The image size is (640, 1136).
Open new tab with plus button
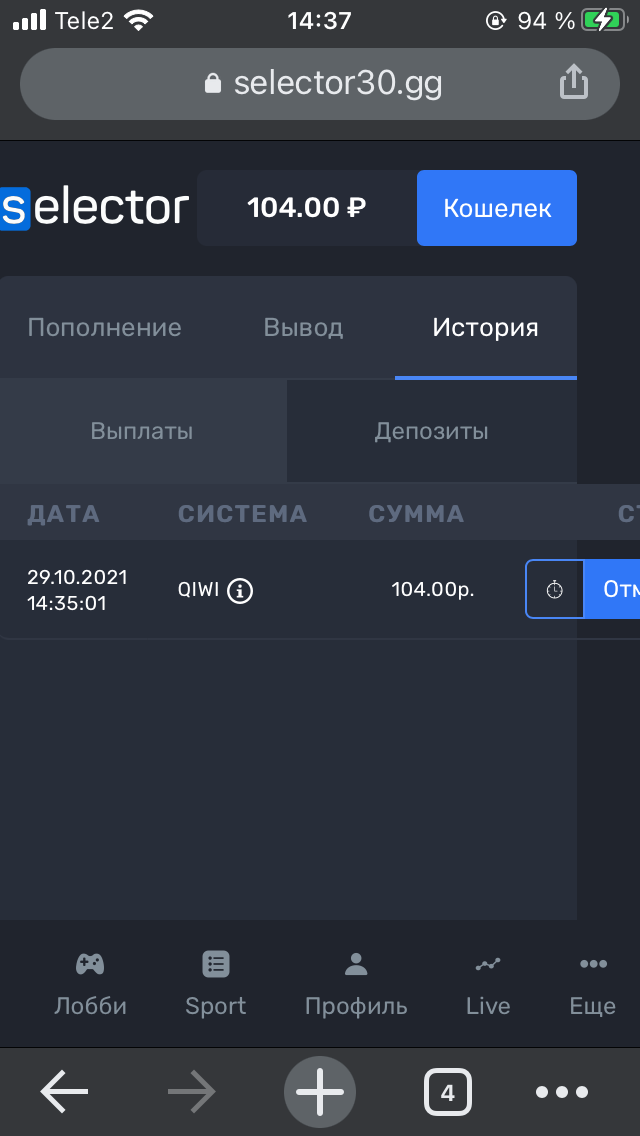[320, 1092]
